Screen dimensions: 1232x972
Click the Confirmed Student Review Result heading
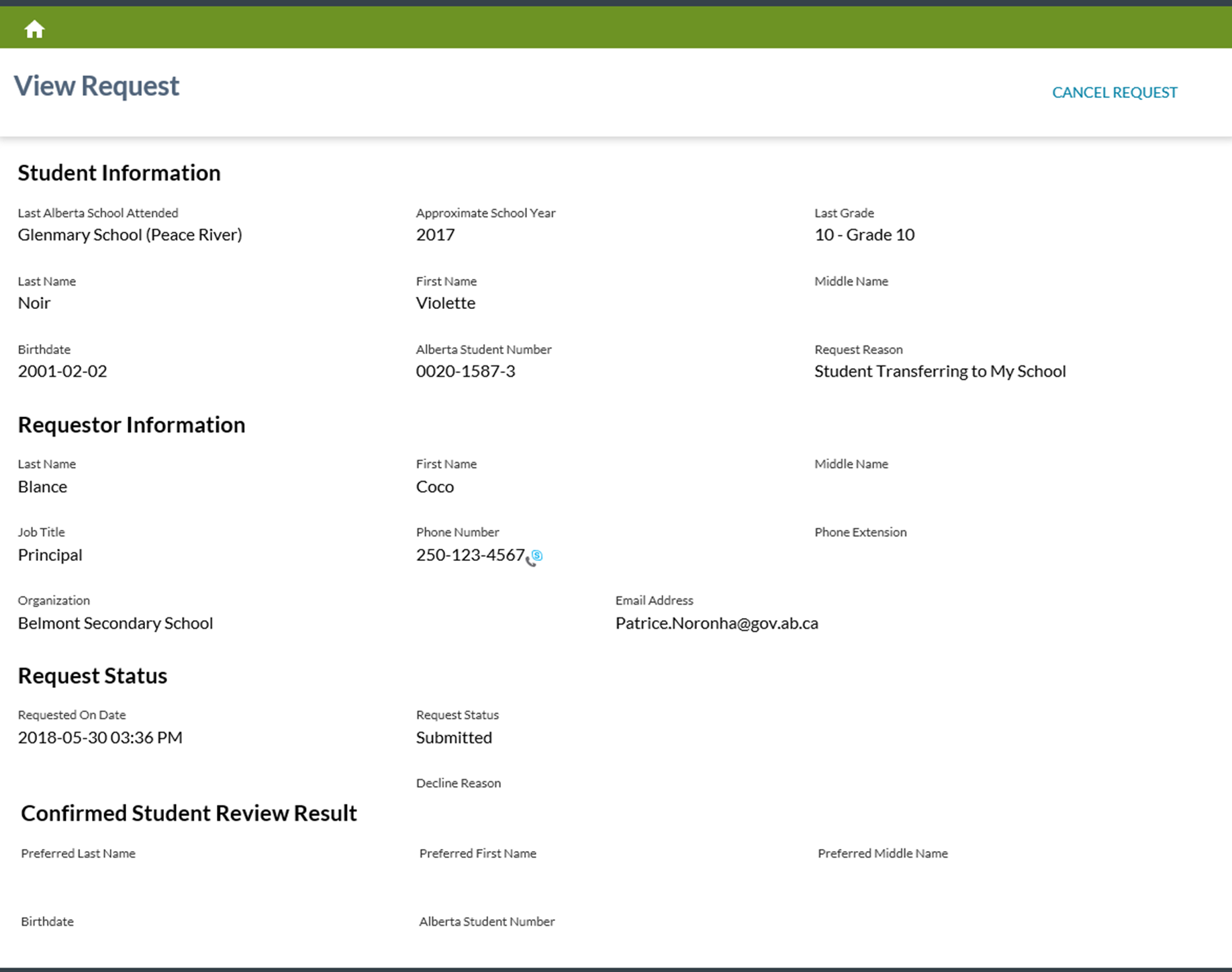click(x=189, y=813)
